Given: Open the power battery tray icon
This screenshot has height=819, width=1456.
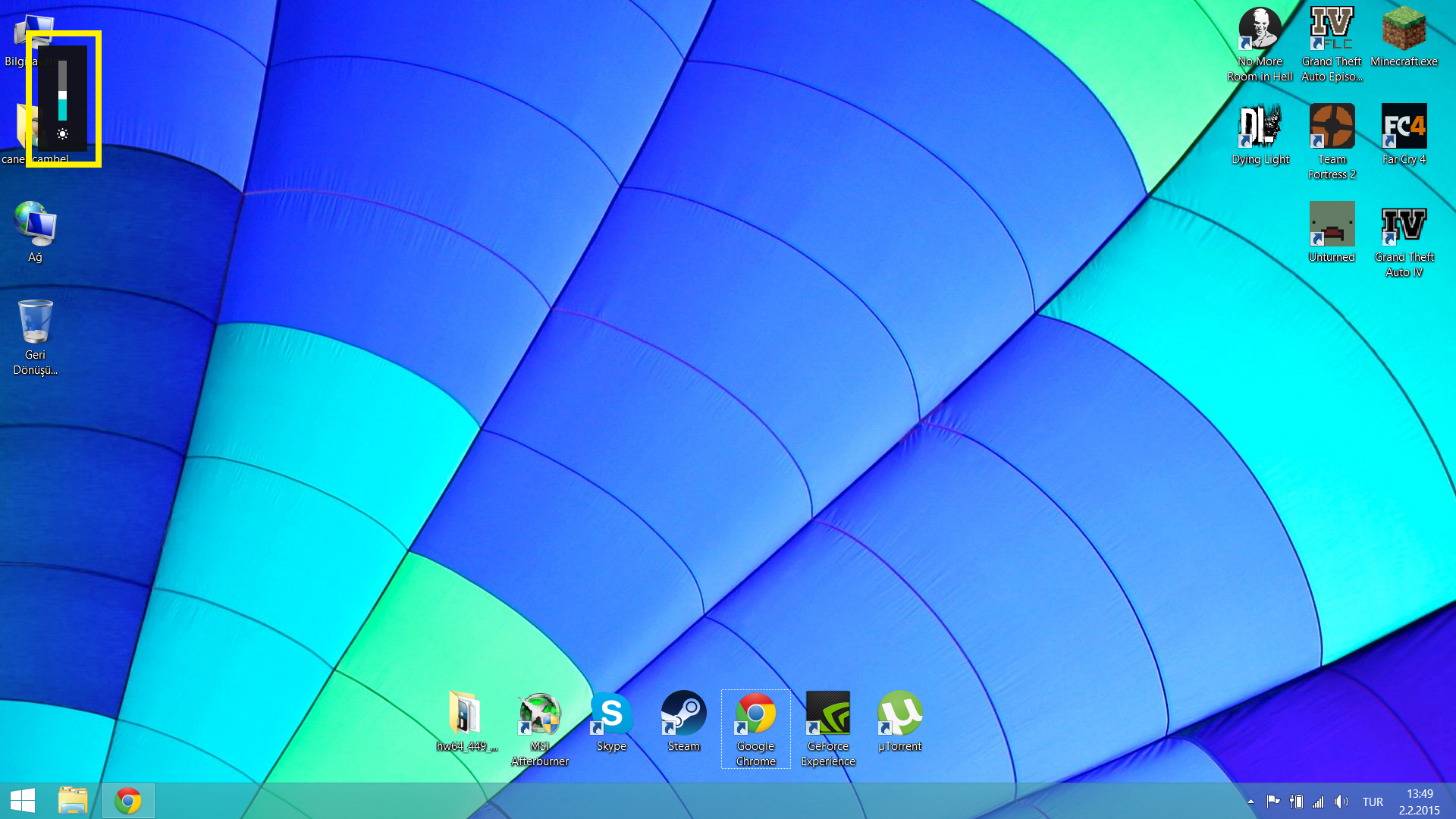Looking at the screenshot, I should [x=1296, y=802].
